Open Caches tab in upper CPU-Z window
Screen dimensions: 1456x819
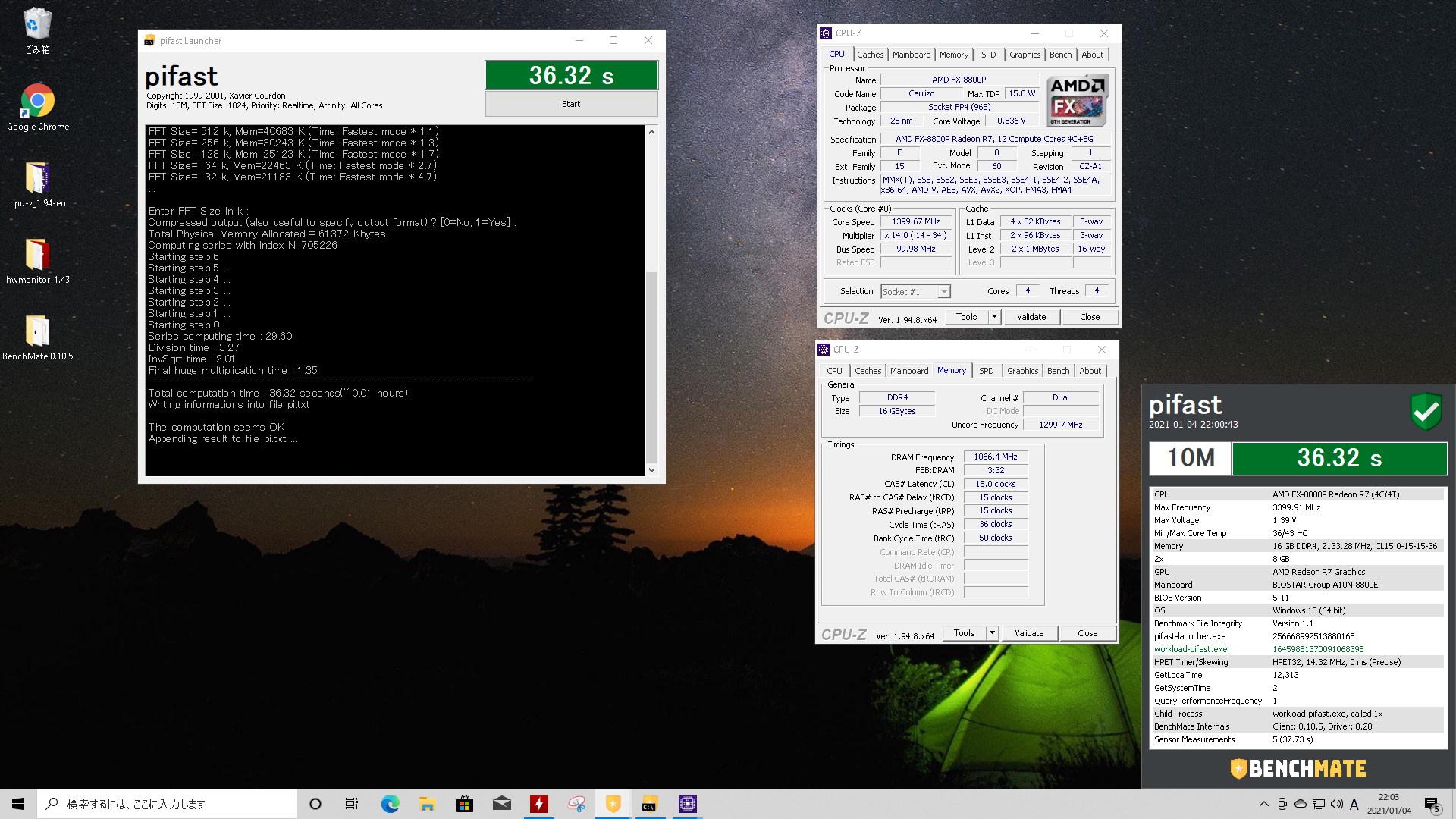(x=870, y=55)
